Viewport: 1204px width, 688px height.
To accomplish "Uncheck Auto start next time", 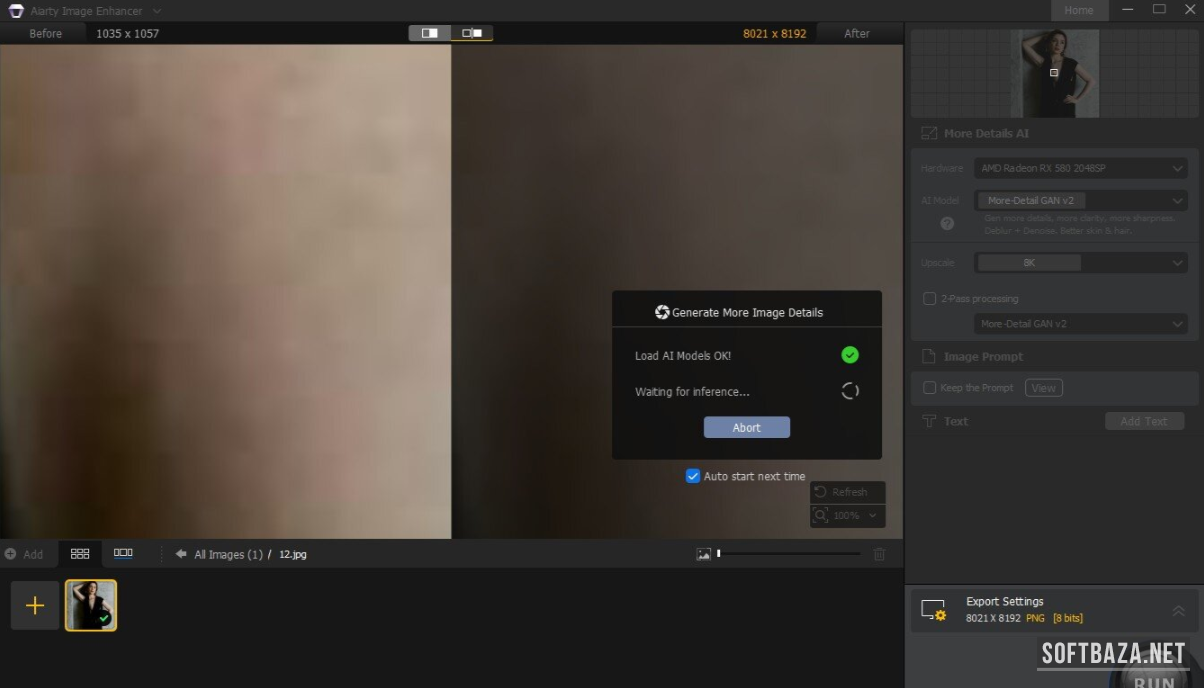I will (692, 476).
